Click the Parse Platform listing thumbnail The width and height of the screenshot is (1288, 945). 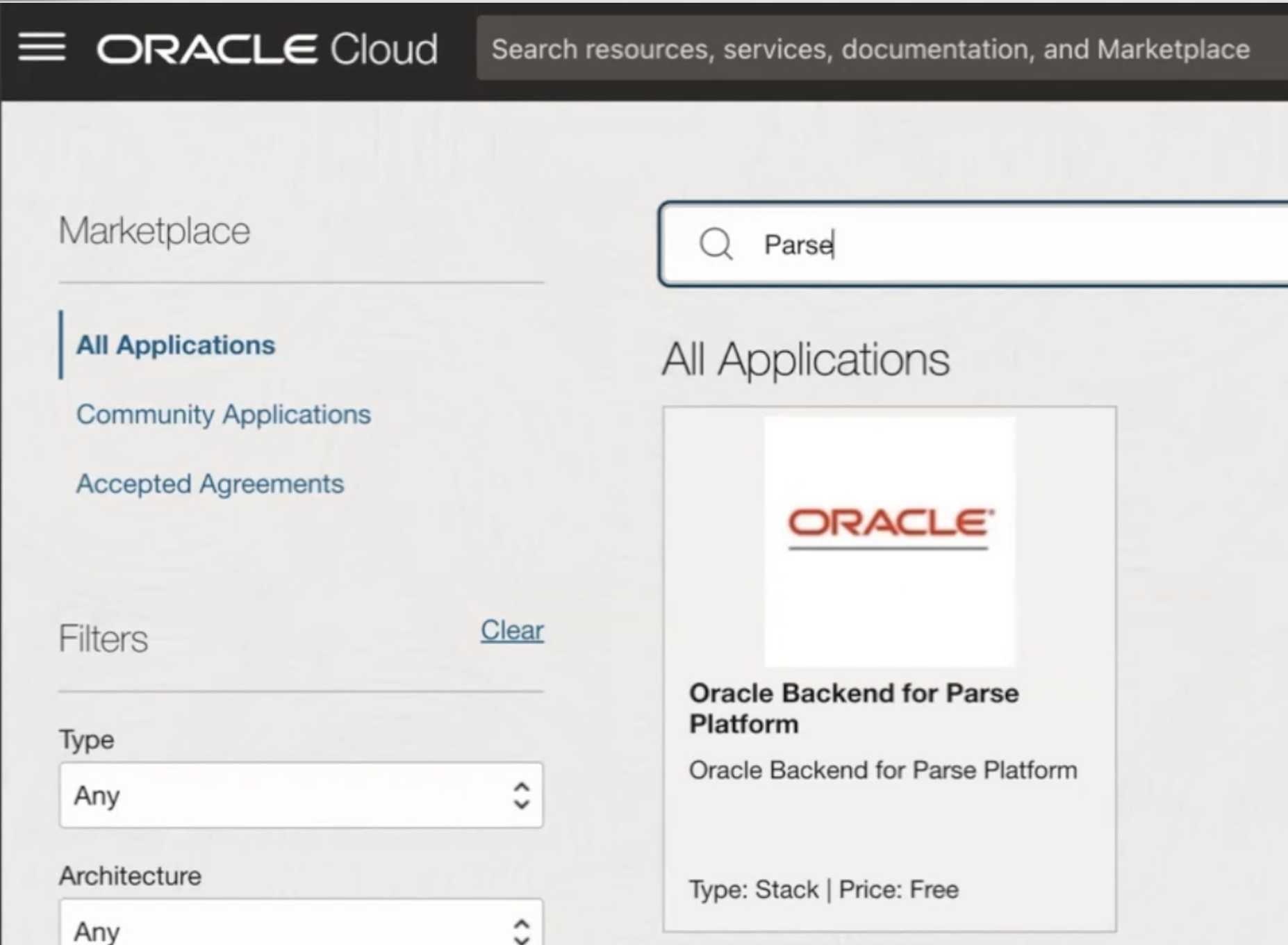tap(889, 539)
